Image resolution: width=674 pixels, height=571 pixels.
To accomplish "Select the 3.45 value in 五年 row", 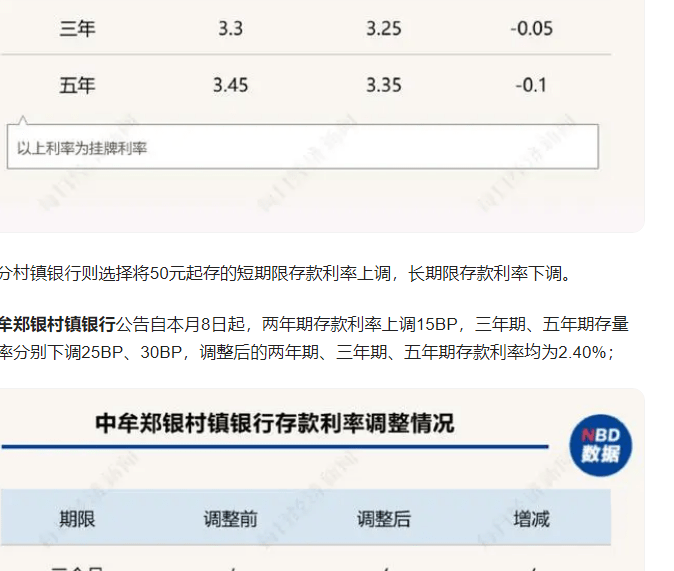I will (230, 85).
